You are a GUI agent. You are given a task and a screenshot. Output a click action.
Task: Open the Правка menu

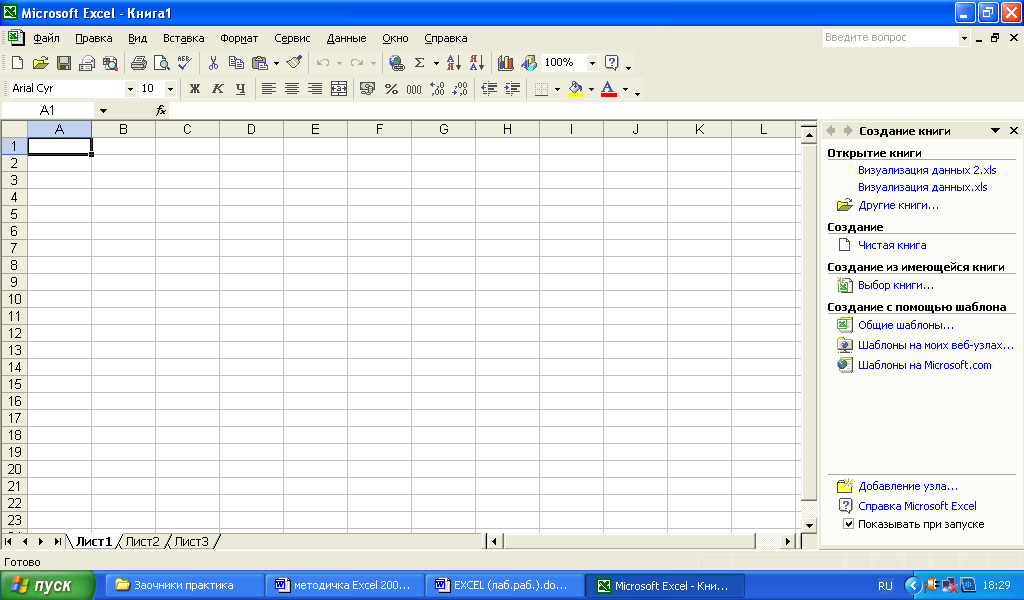(x=94, y=38)
